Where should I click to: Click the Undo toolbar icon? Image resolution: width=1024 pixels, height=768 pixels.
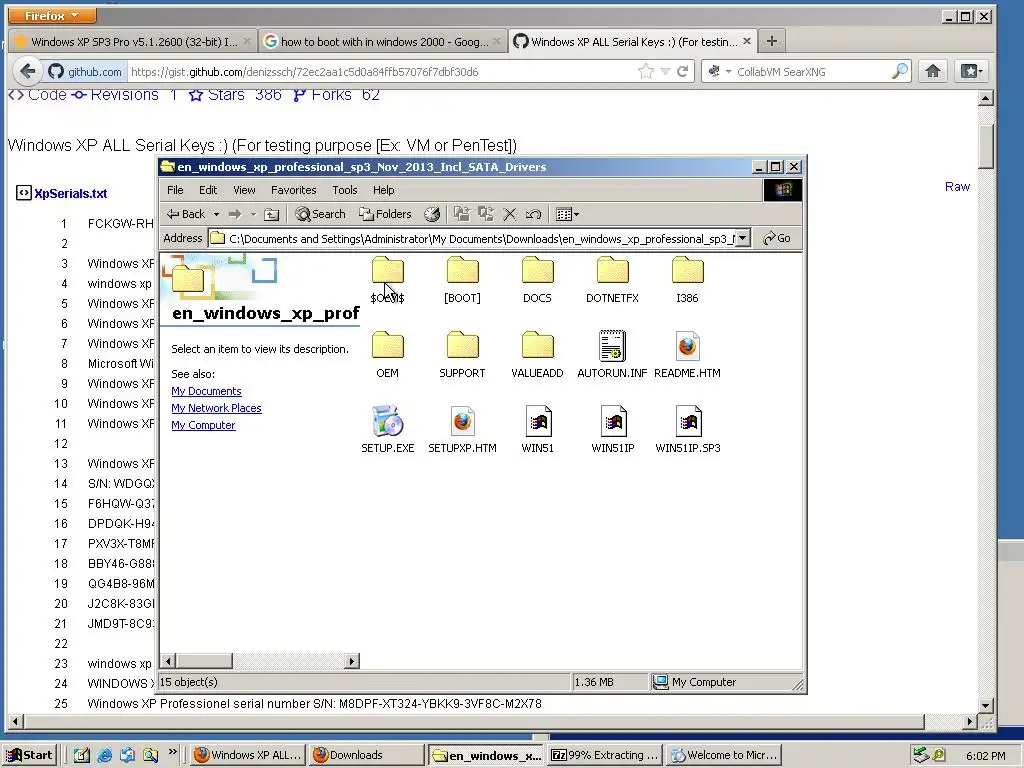(533, 214)
